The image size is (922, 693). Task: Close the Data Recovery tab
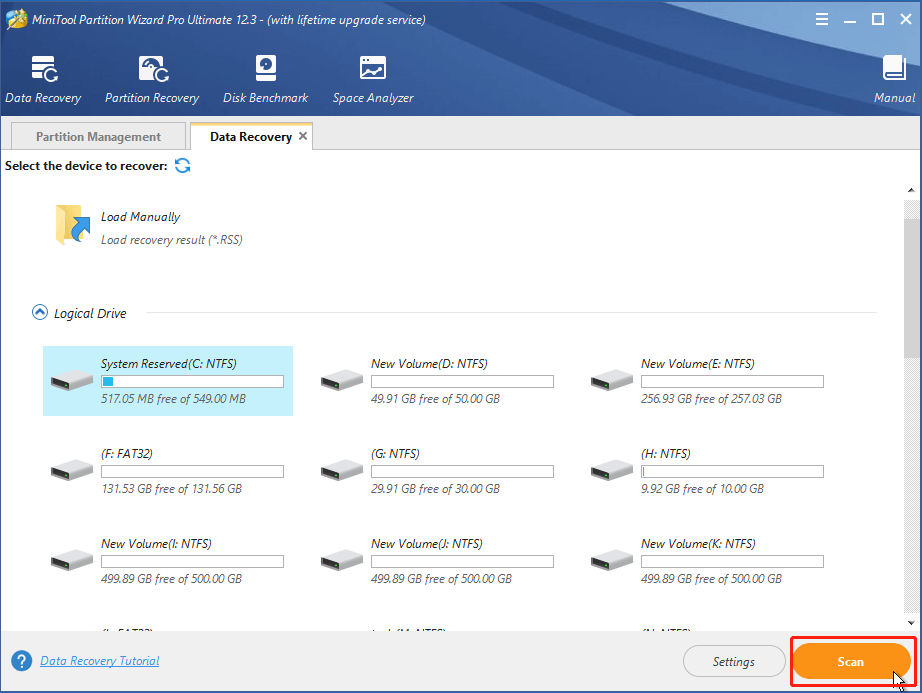pyautogui.click(x=303, y=136)
